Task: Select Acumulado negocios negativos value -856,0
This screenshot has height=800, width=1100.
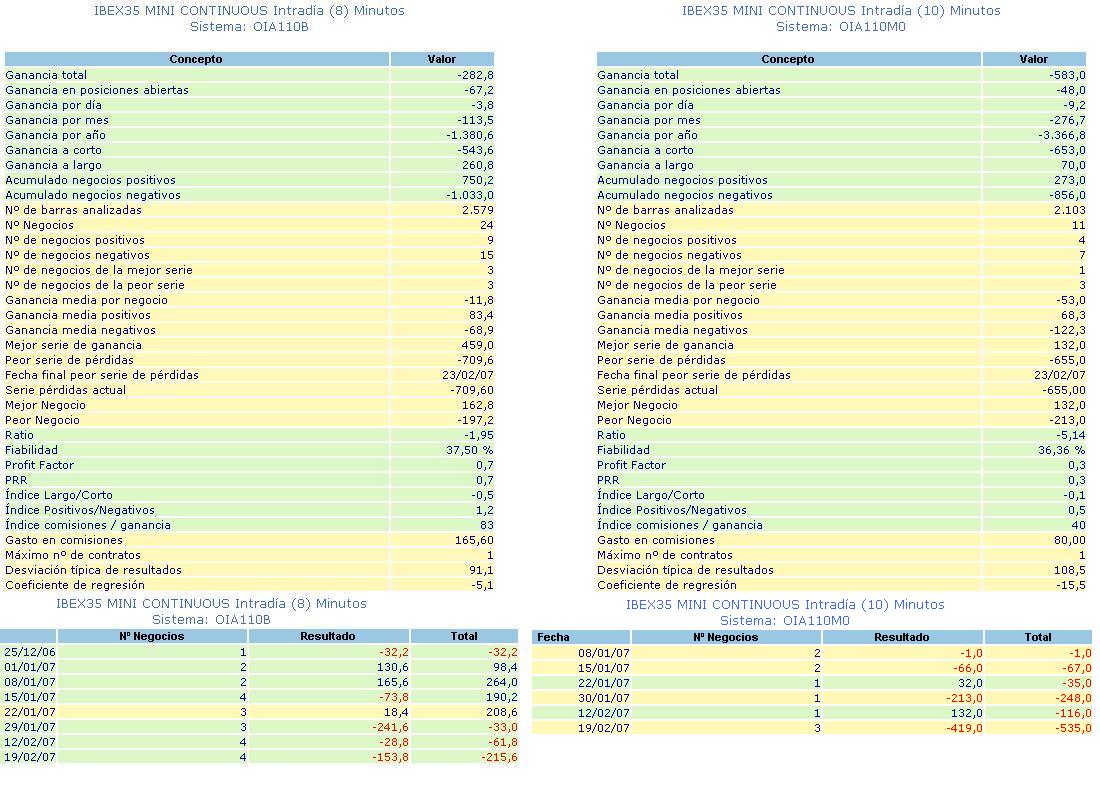Action: tap(1067, 195)
